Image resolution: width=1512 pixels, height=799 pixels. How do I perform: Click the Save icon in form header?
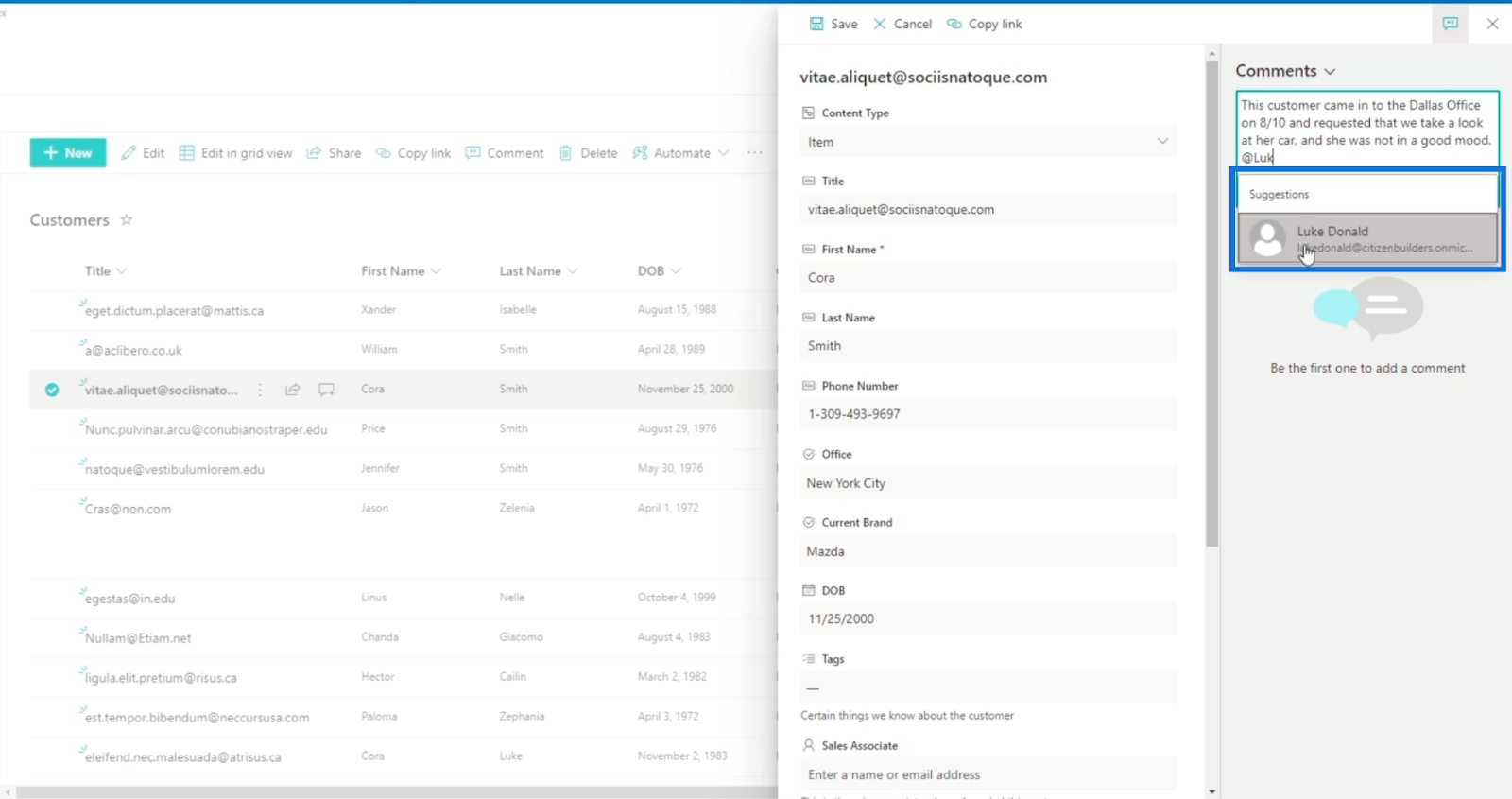816,24
